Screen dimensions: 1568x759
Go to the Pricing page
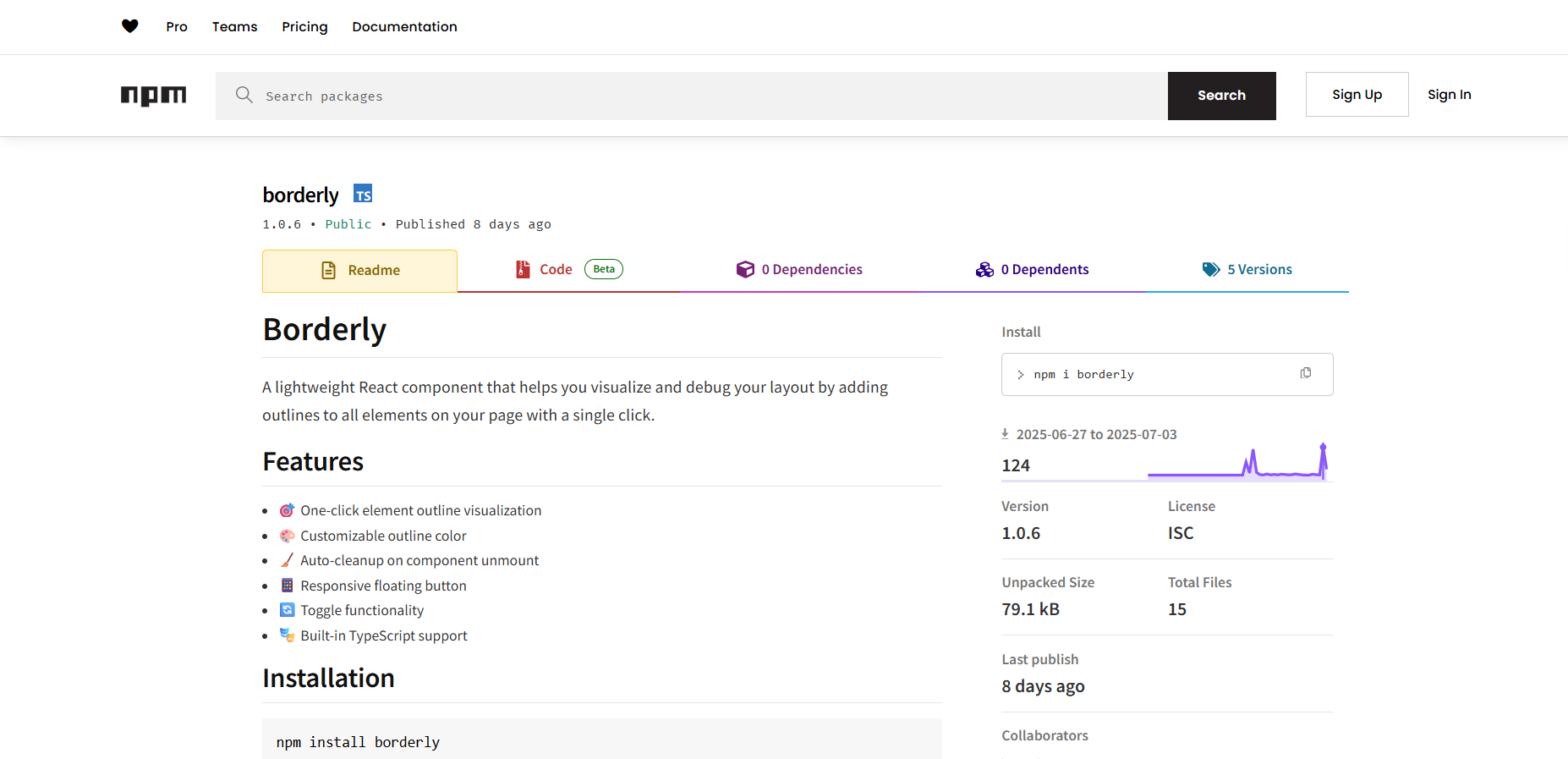tap(304, 27)
